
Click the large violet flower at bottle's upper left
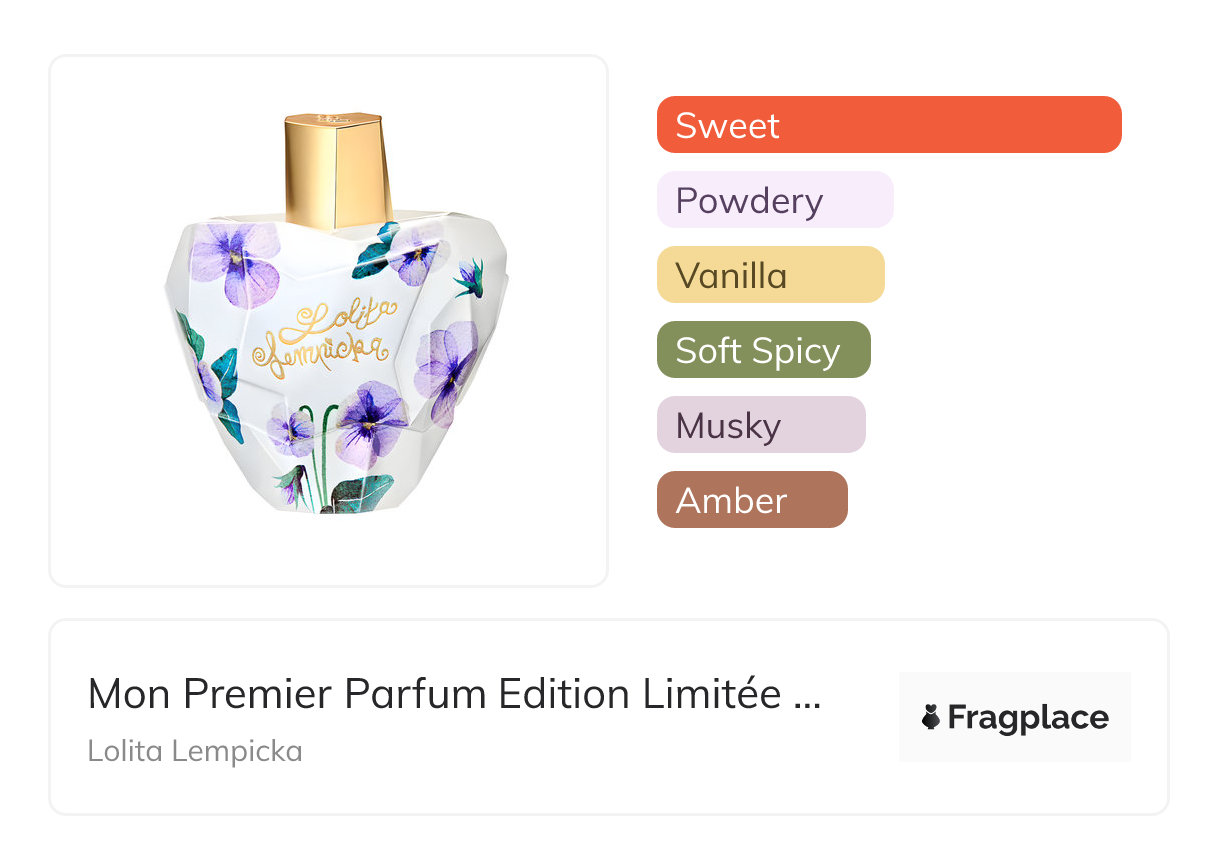[x=238, y=261]
